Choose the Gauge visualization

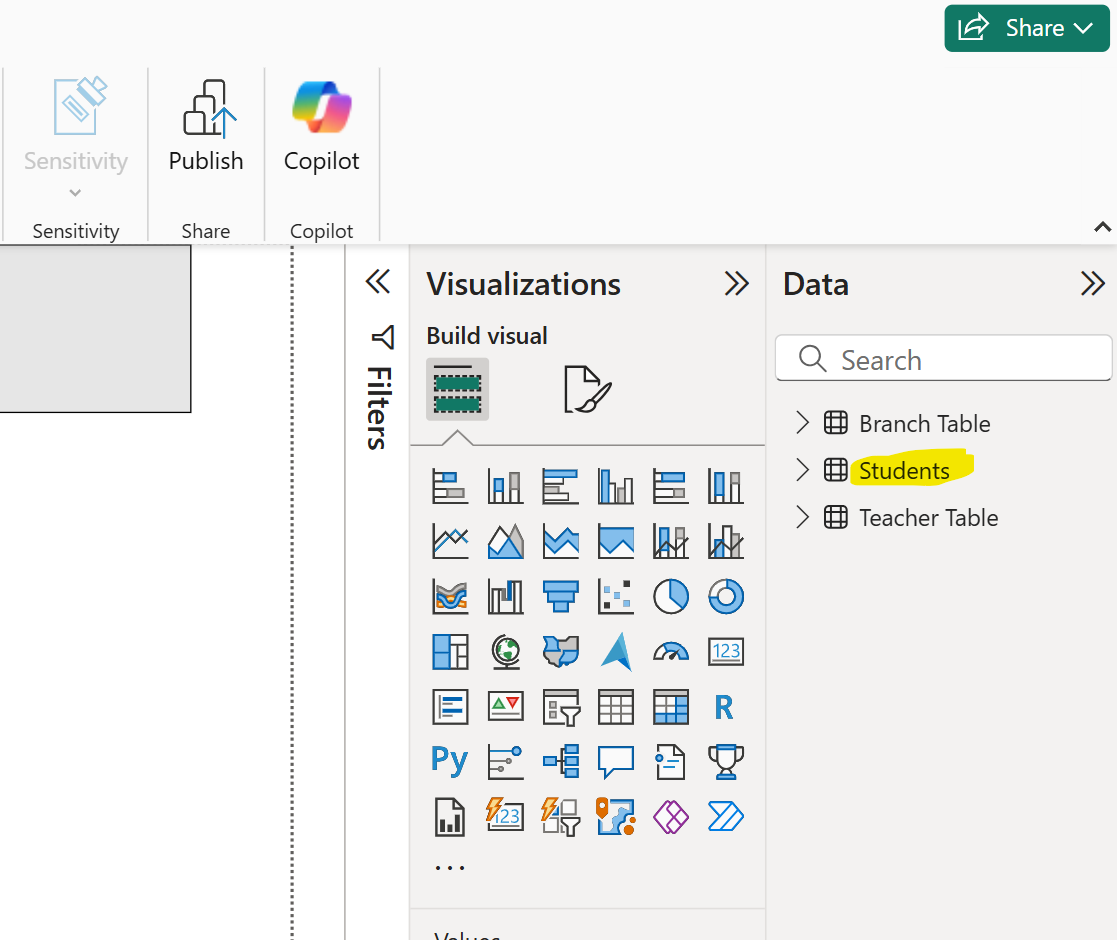point(670,651)
